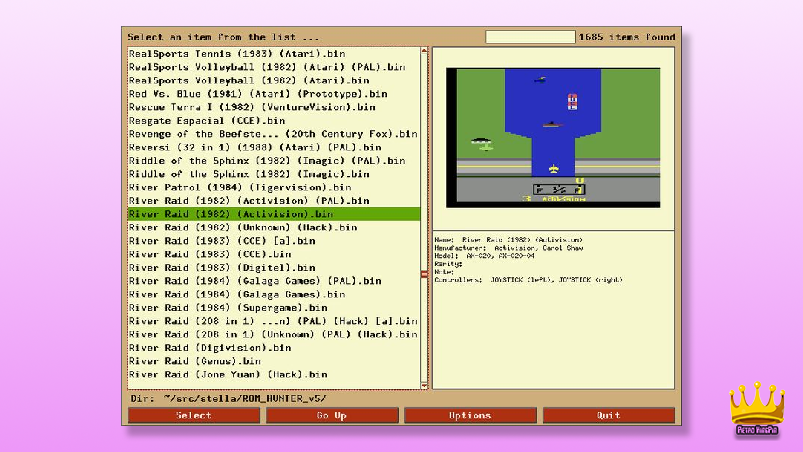Image resolution: width=803 pixels, height=452 pixels.
Task: Select River Raid (Jone Yuan) (Hack).bin
Action: [x=274, y=374]
